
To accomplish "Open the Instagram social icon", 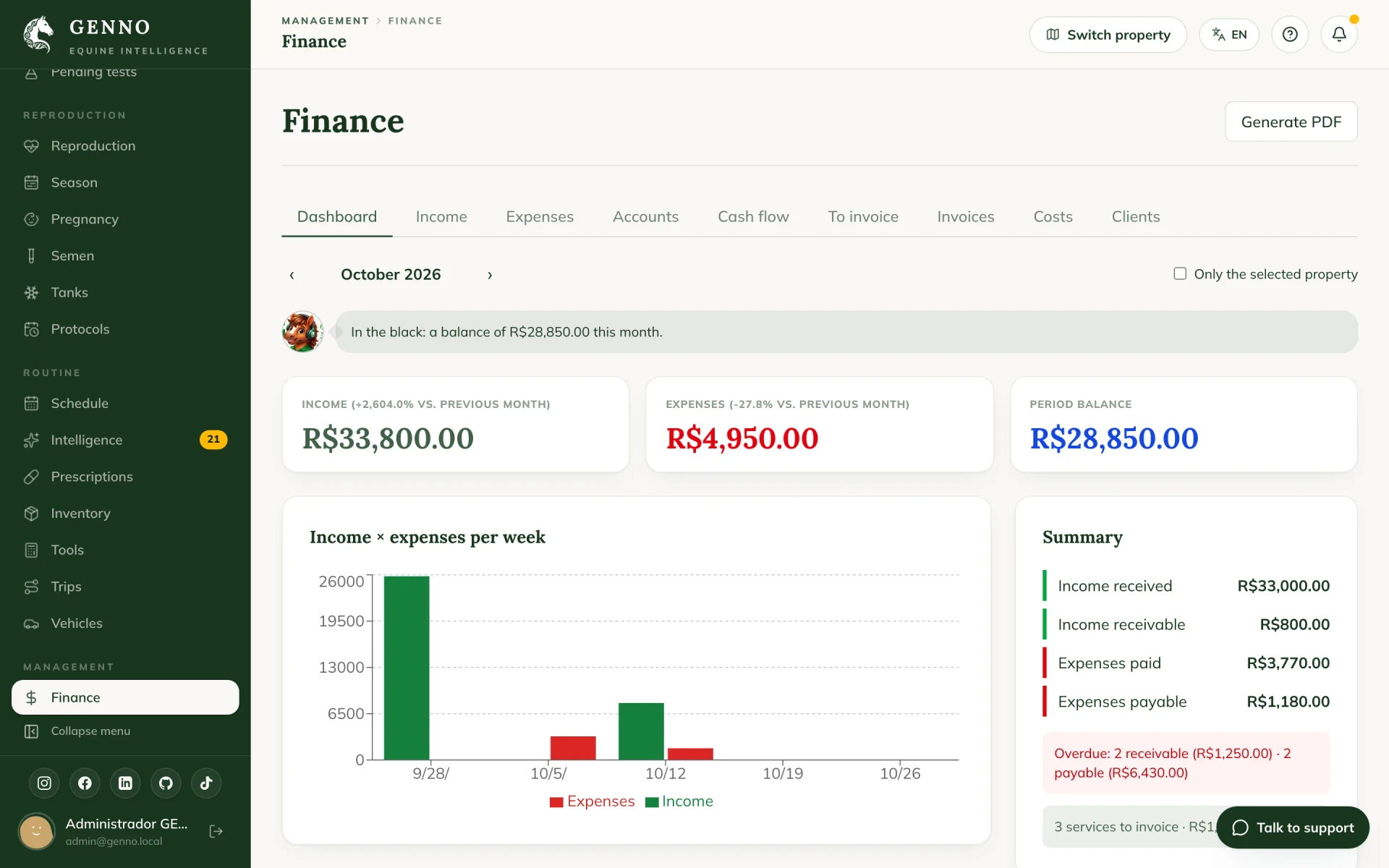I will [x=44, y=783].
